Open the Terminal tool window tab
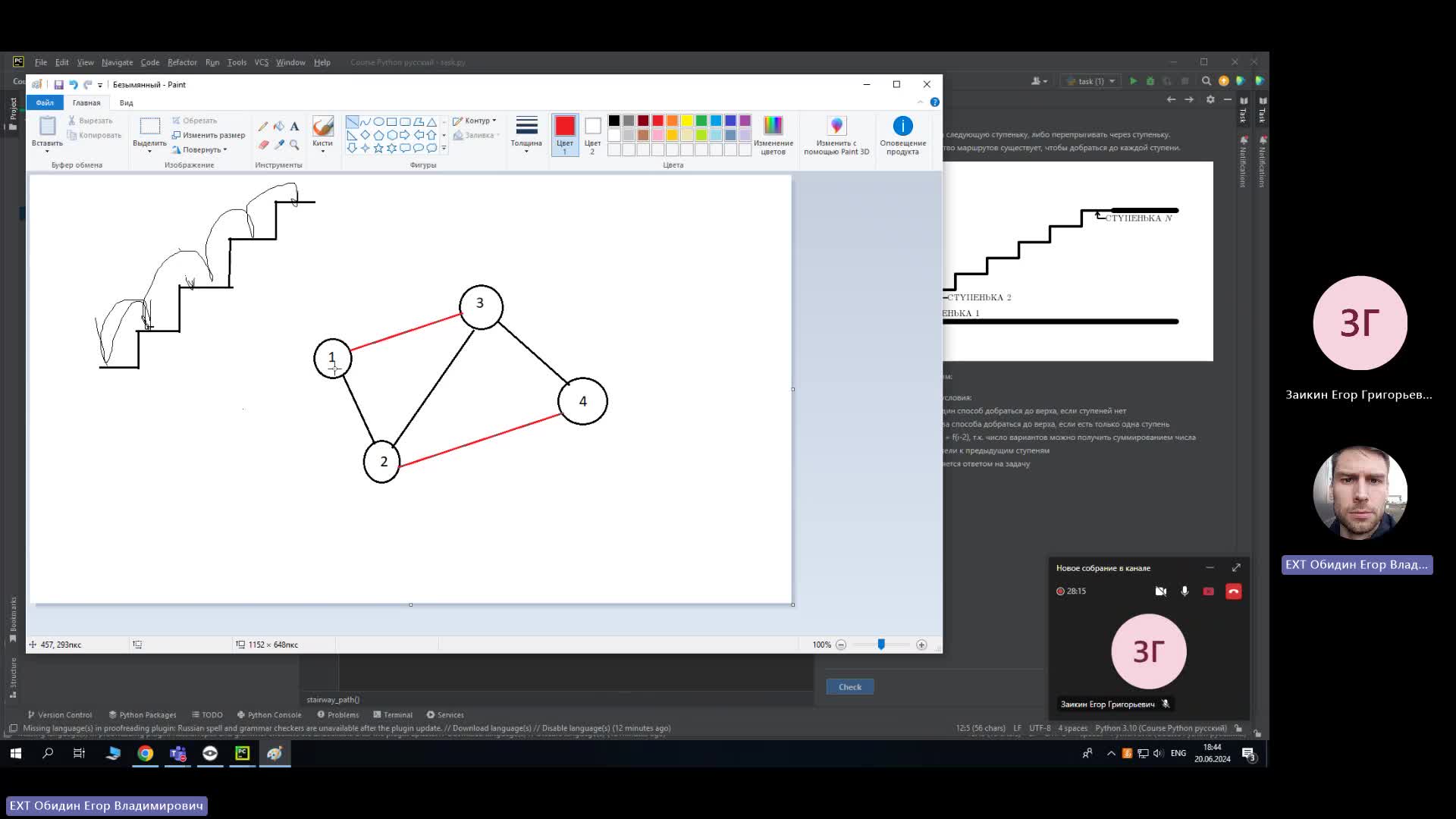The image size is (1456, 819). (x=393, y=715)
